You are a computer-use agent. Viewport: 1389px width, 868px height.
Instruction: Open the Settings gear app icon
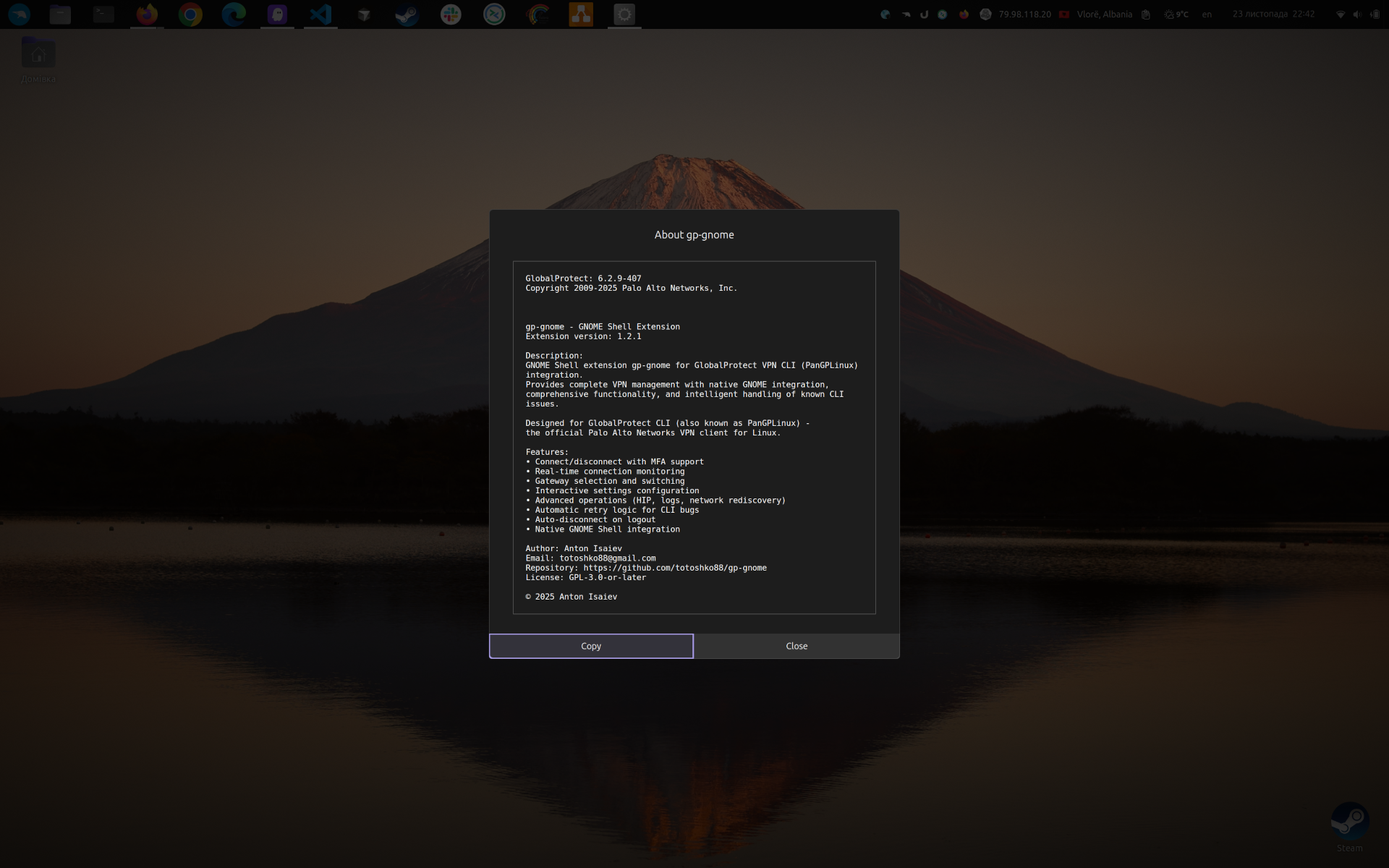[624, 14]
